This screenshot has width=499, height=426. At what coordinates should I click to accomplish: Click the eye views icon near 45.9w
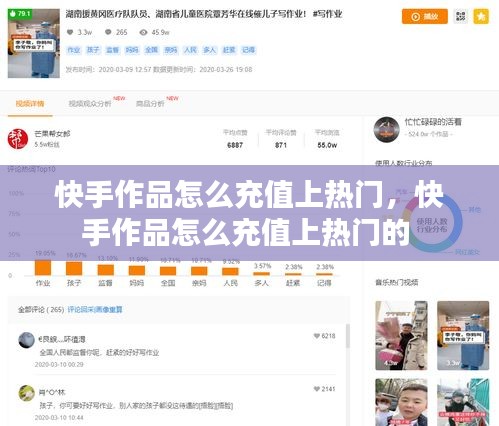click(143, 32)
